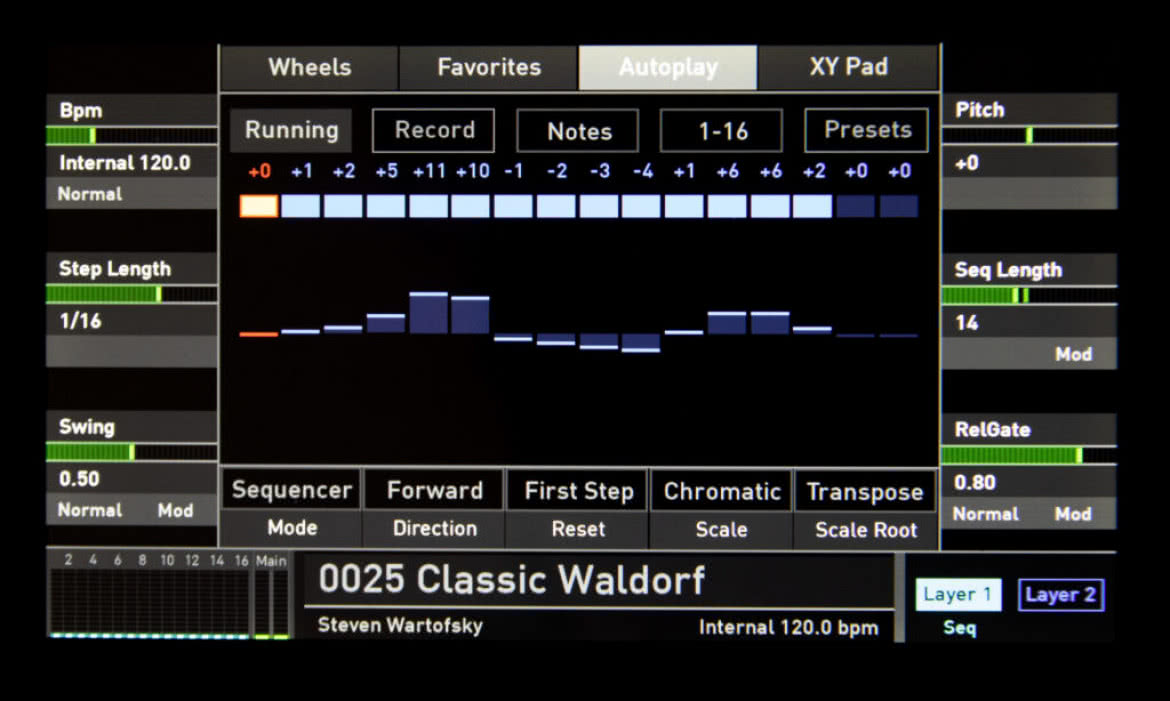Toggle the step square under +10

pyautogui.click(x=472, y=206)
